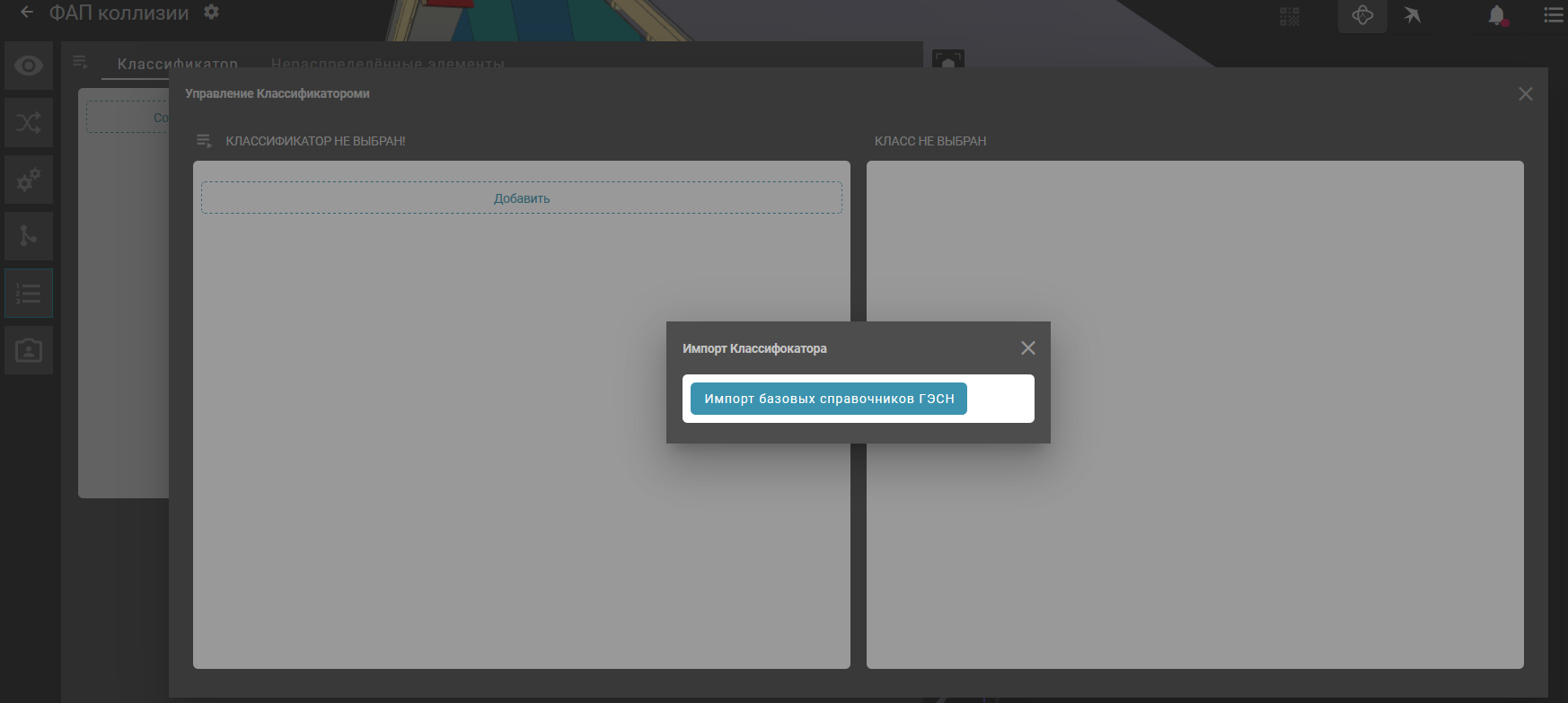Open the ID badge sidebar icon

tap(29, 350)
